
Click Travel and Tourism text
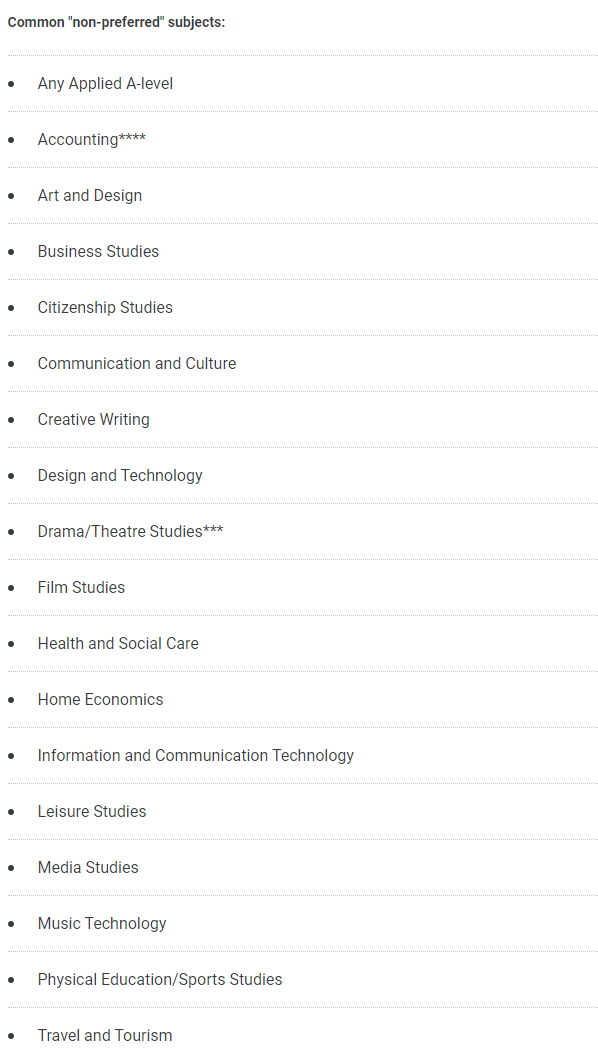[104, 1036]
